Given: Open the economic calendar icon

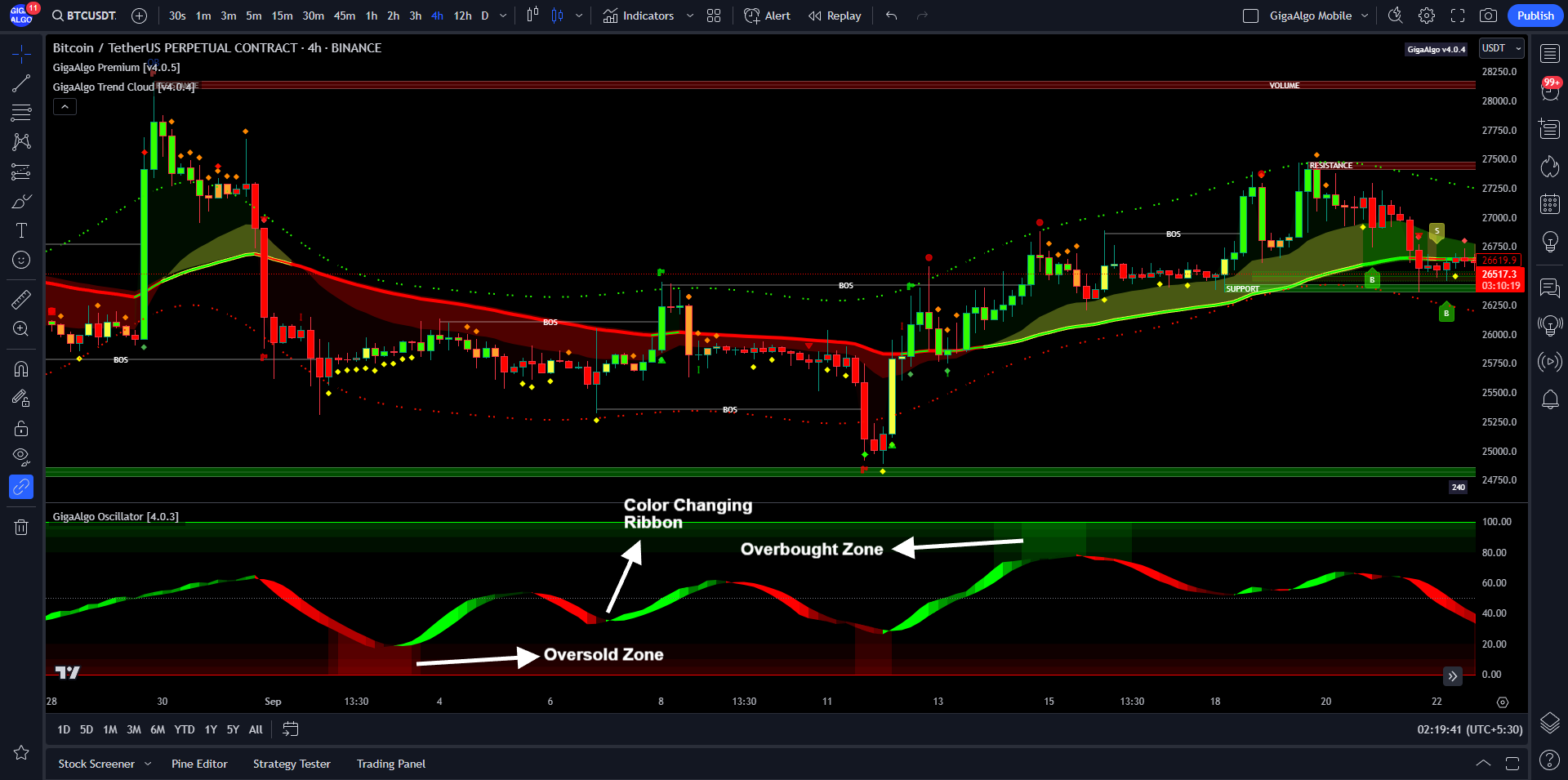Looking at the screenshot, I should click(1549, 204).
